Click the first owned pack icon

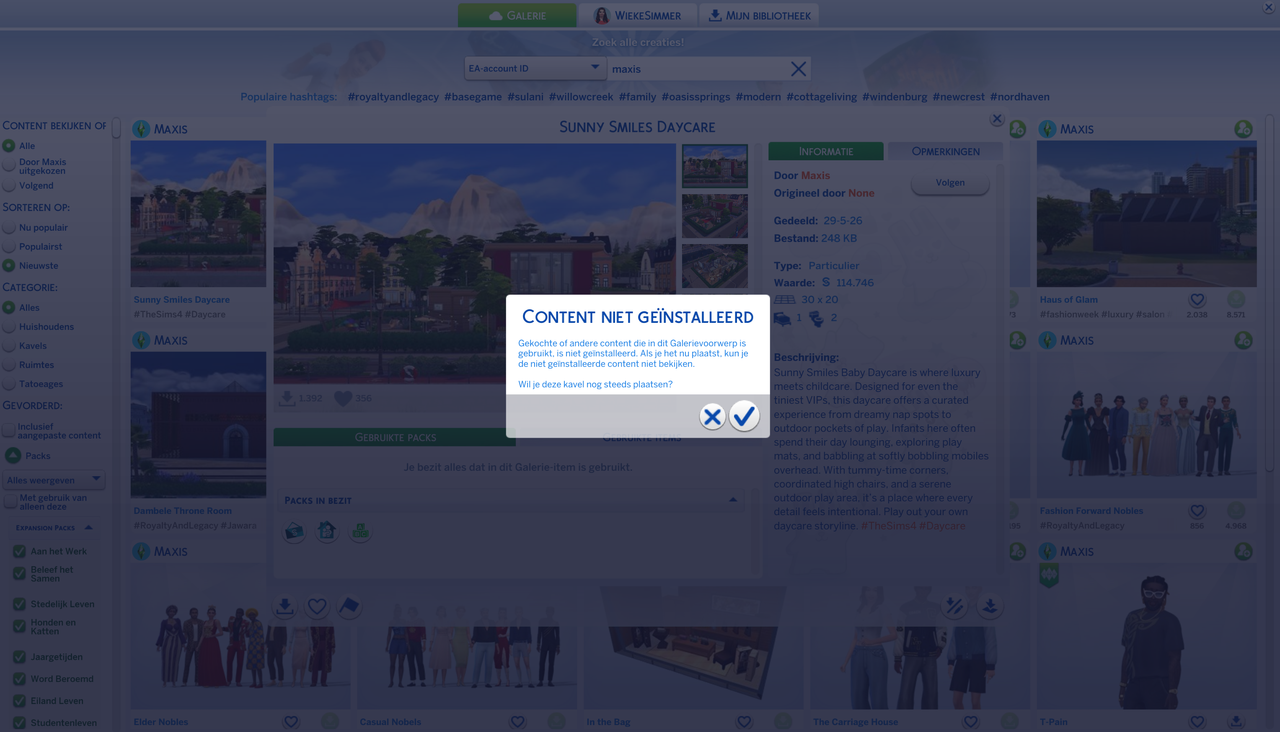294,531
